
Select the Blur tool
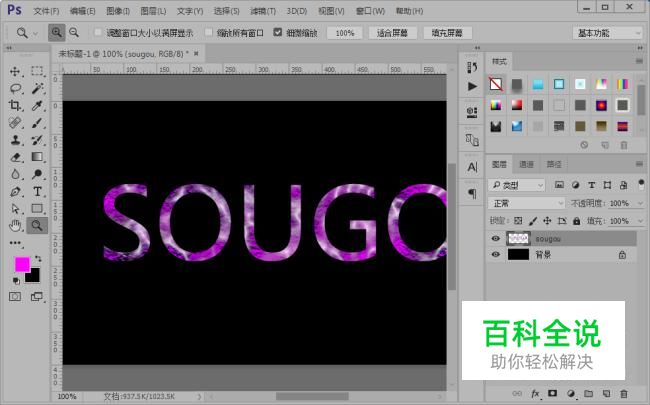(x=15, y=174)
